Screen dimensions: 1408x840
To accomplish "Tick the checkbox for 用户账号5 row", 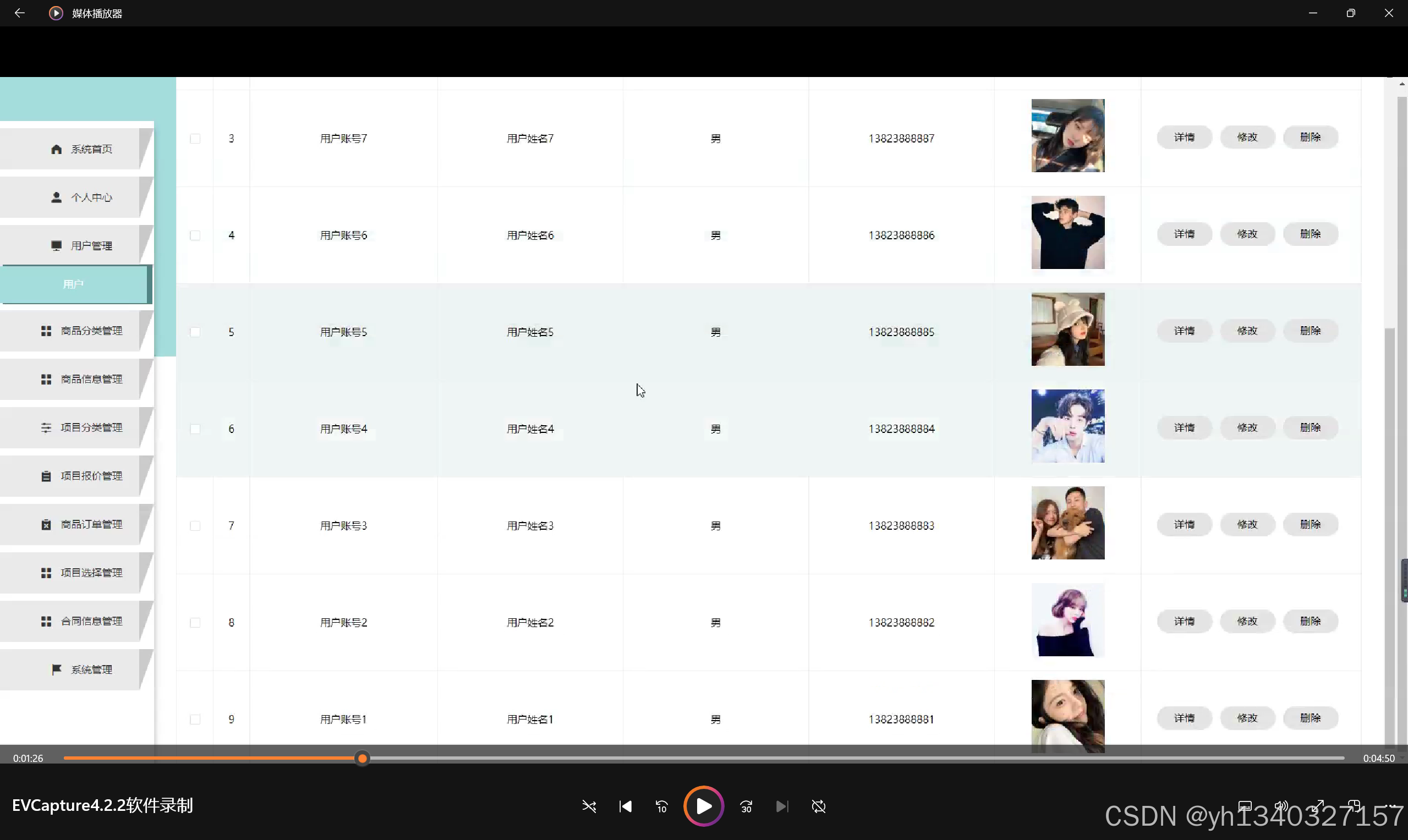I will [195, 332].
